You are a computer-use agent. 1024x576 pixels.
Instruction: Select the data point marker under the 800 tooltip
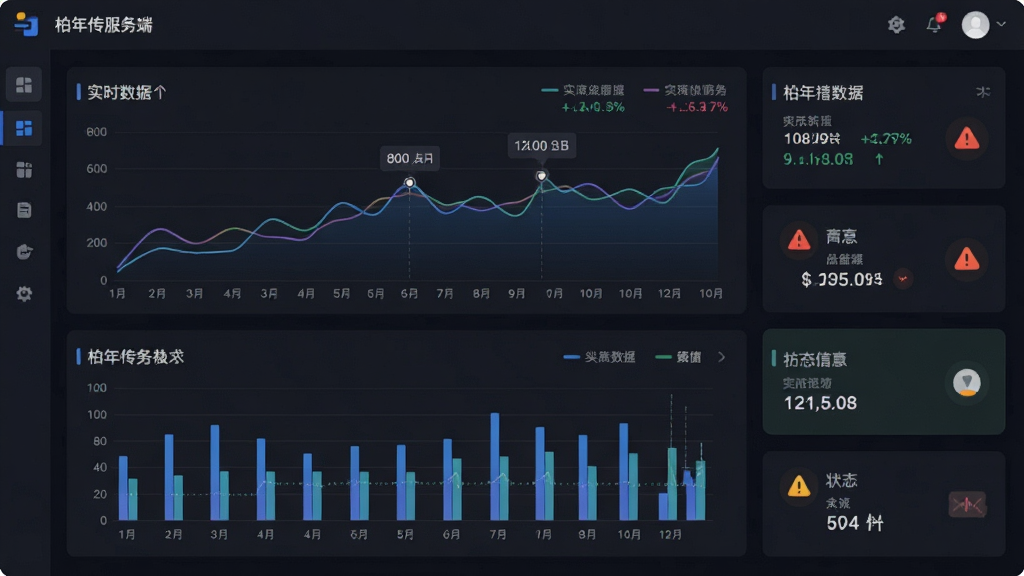click(x=409, y=183)
